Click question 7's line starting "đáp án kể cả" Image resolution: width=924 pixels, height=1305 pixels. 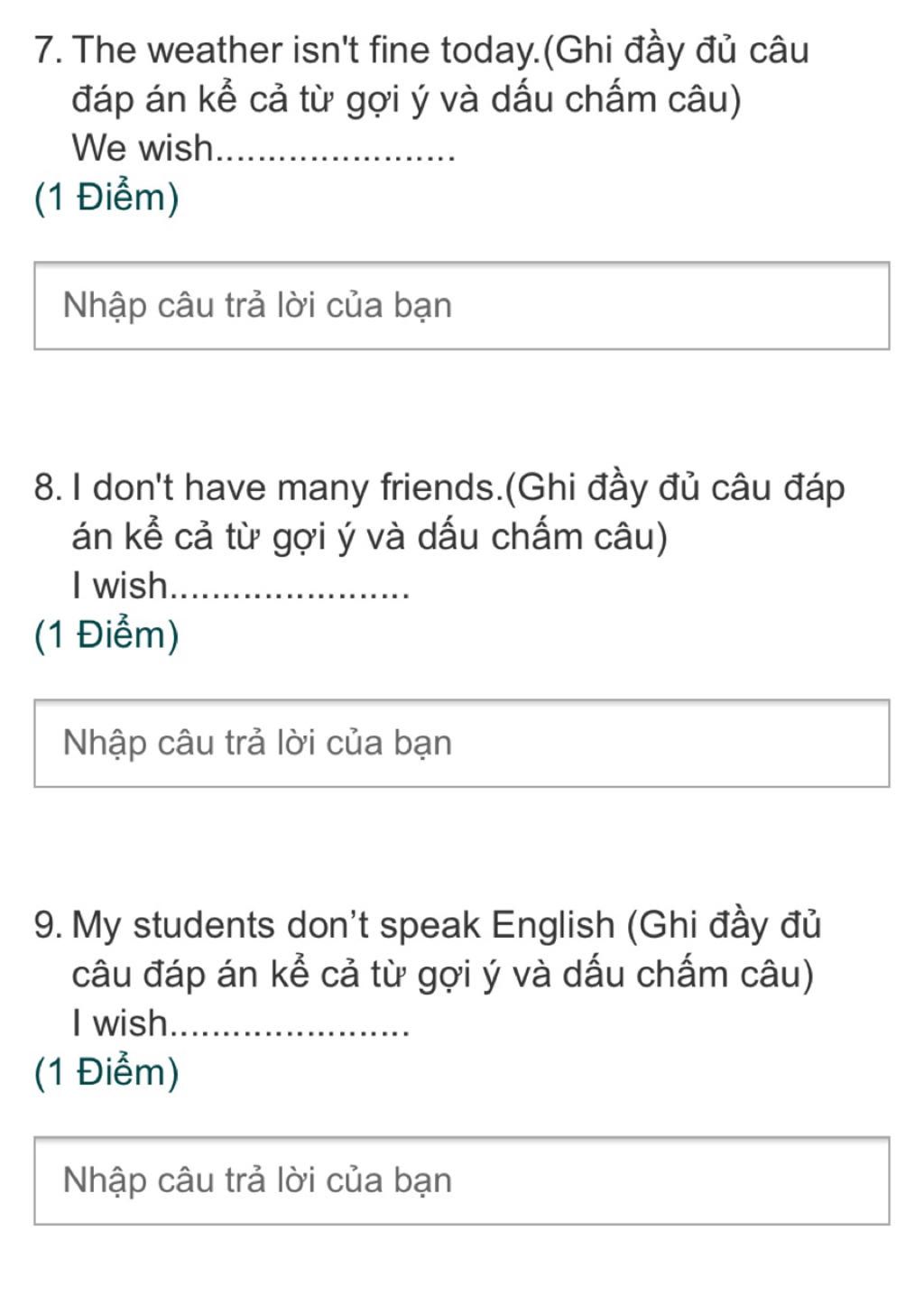click(406, 100)
